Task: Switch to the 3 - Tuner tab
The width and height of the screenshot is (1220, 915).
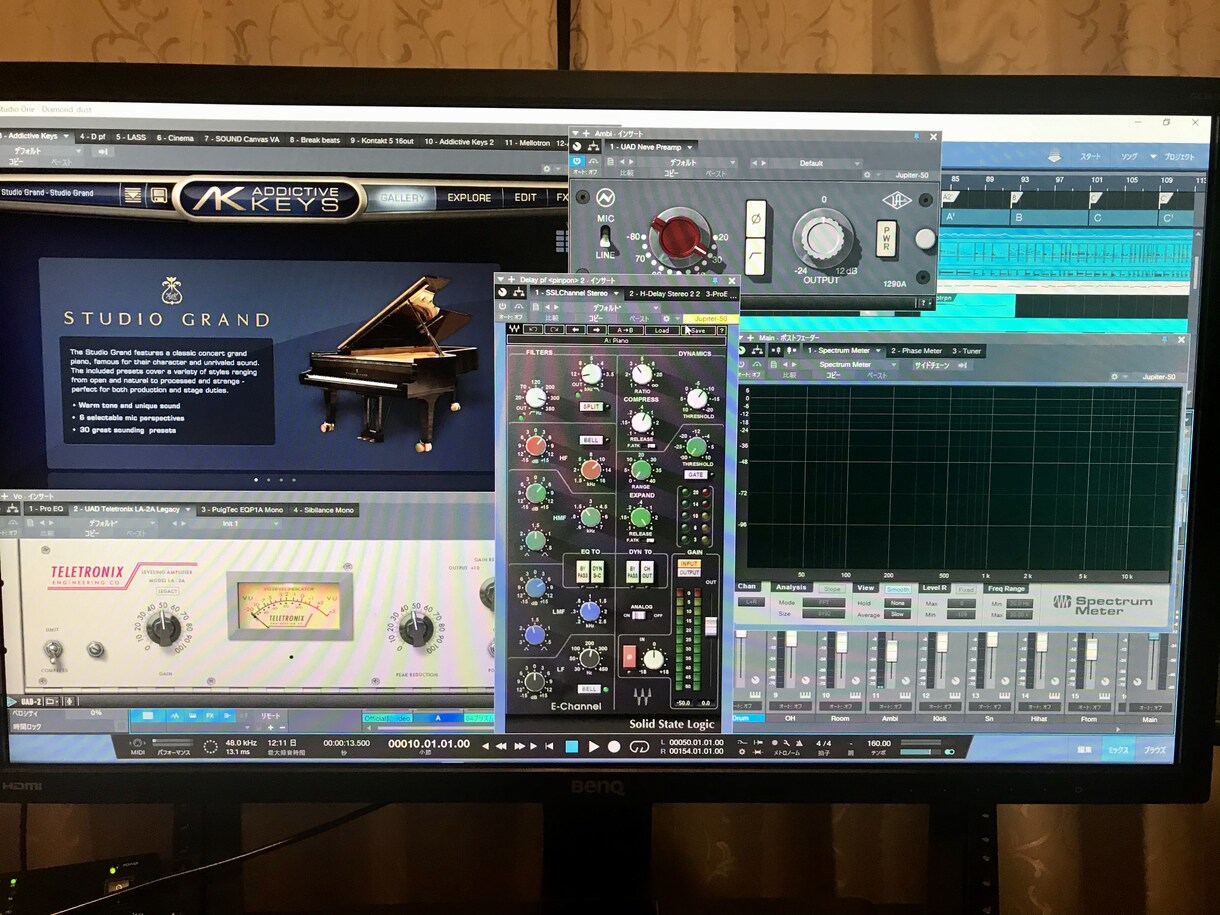Action: point(967,351)
